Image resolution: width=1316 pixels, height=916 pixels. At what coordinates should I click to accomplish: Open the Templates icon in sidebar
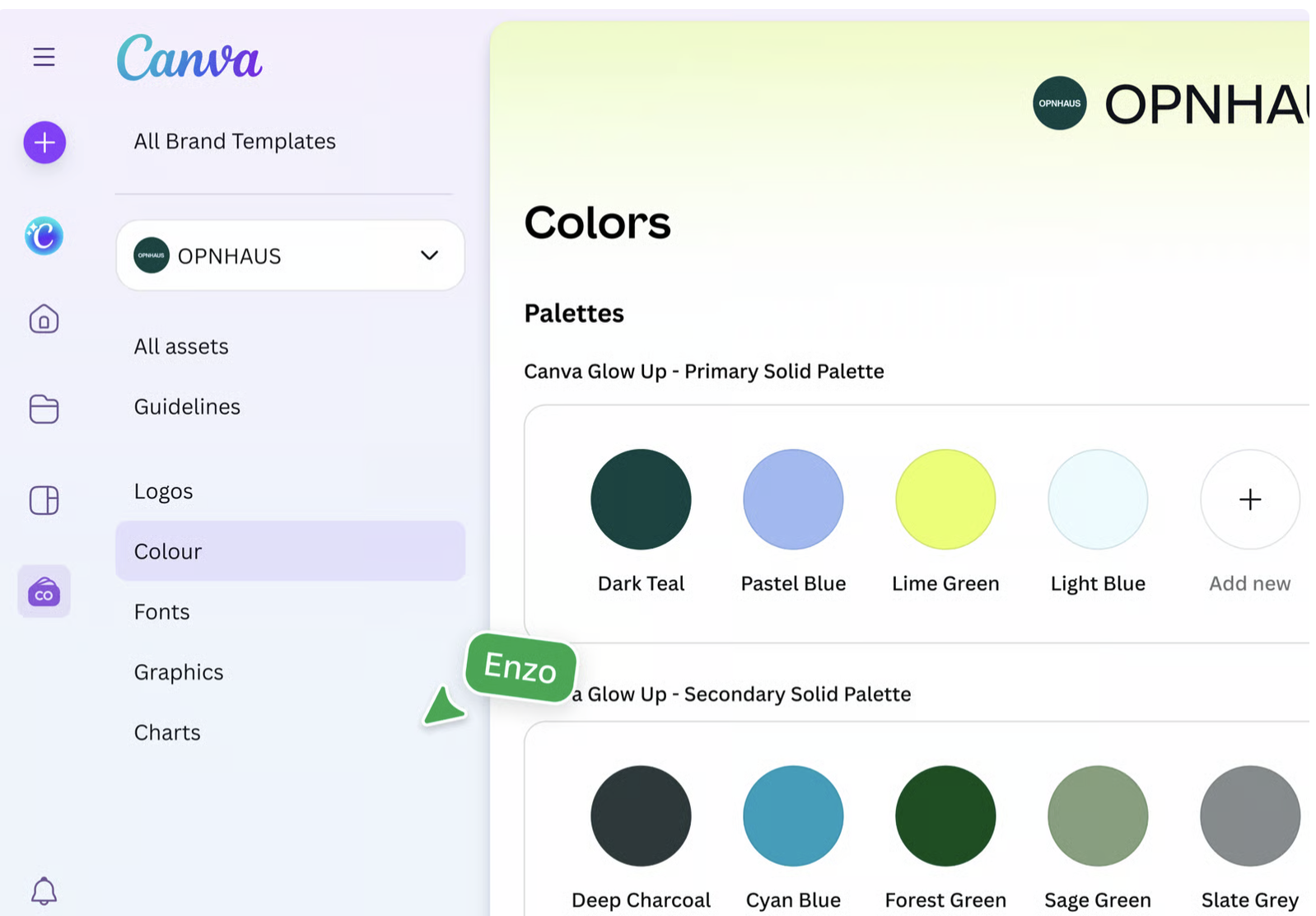click(x=44, y=500)
